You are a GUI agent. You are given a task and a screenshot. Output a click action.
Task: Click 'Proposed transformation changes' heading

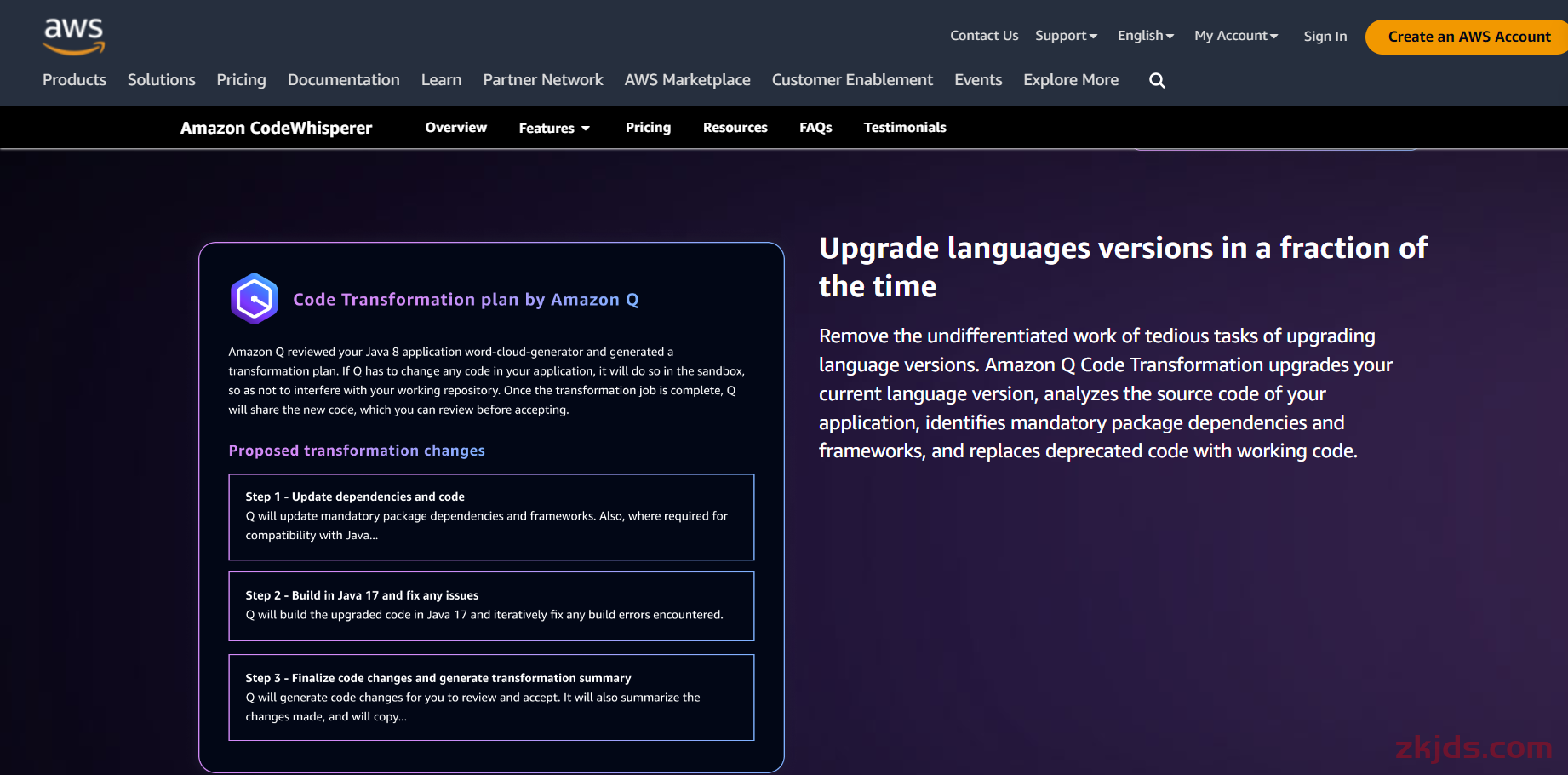(x=357, y=451)
